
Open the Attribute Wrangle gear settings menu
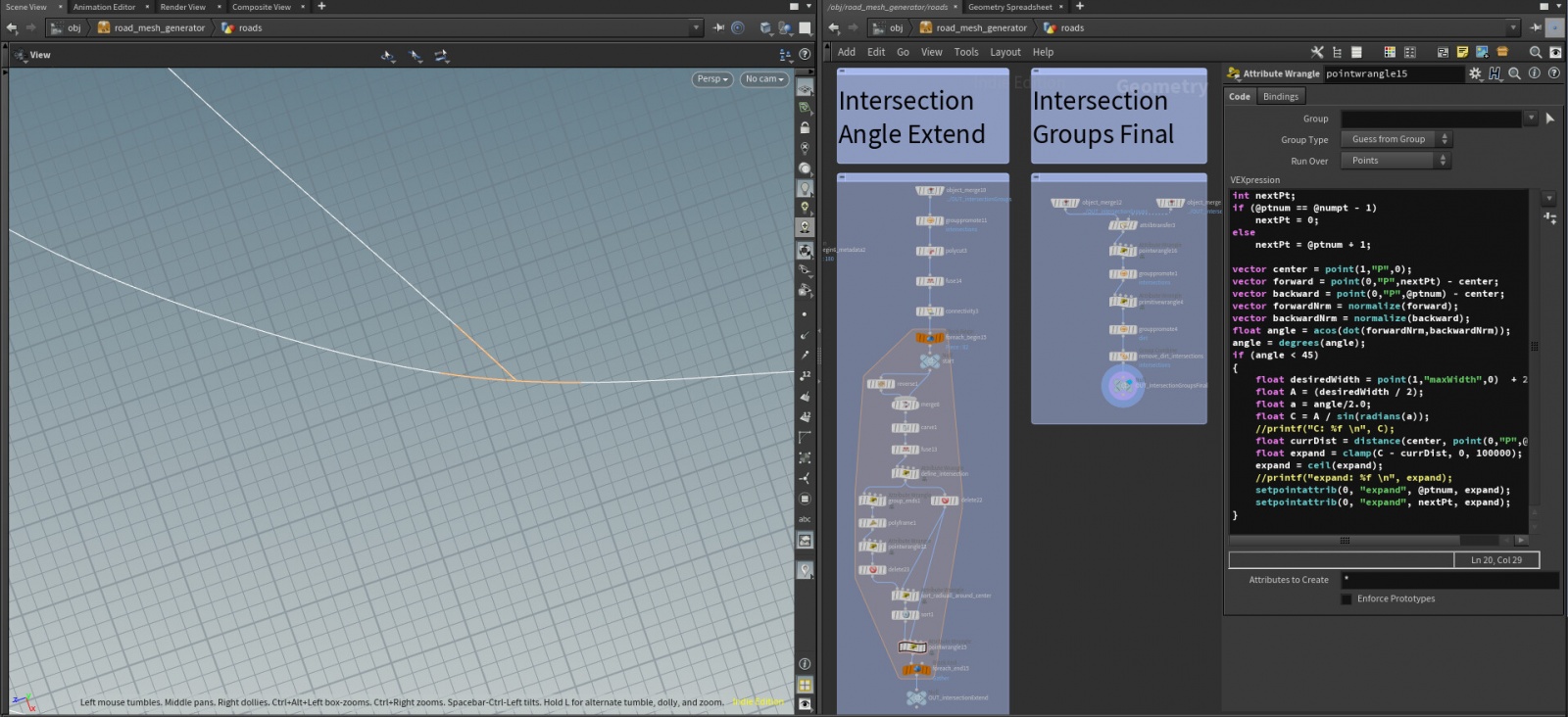pyautogui.click(x=1475, y=73)
